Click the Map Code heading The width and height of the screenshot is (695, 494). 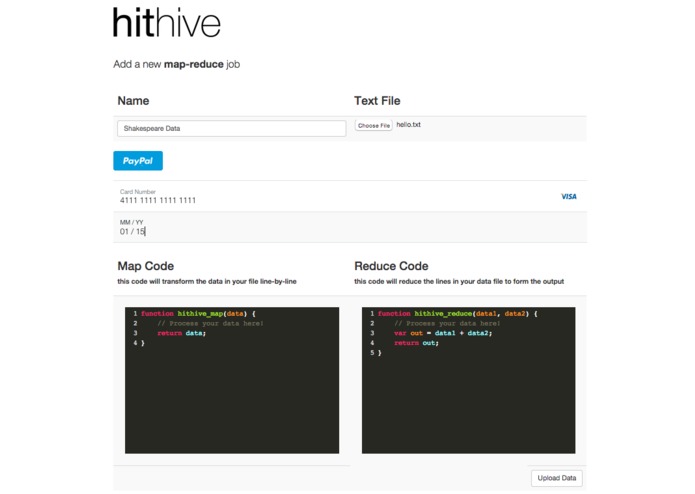145,266
